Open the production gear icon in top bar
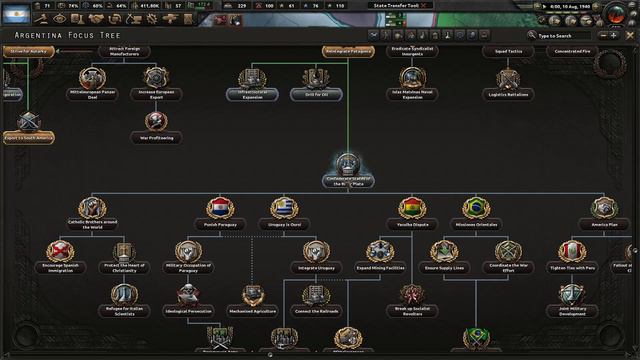640x360 pixels. coord(152,19)
